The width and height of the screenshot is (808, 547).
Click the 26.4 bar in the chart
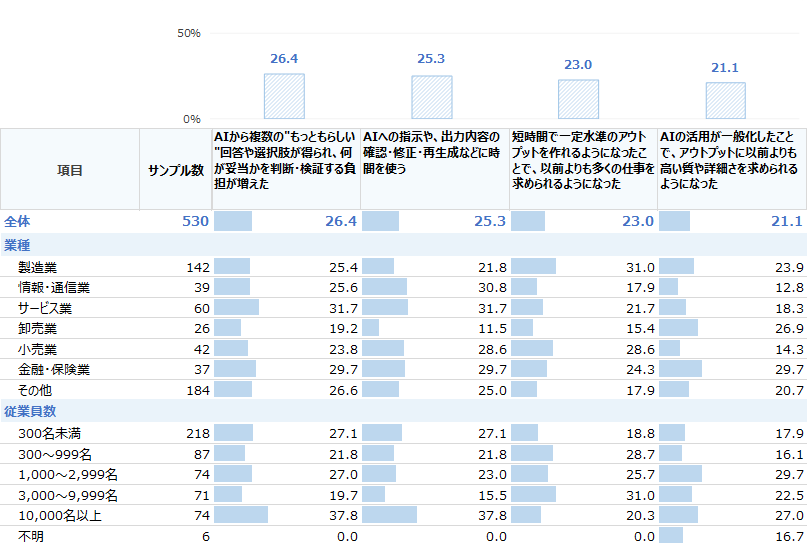pos(284,96)
